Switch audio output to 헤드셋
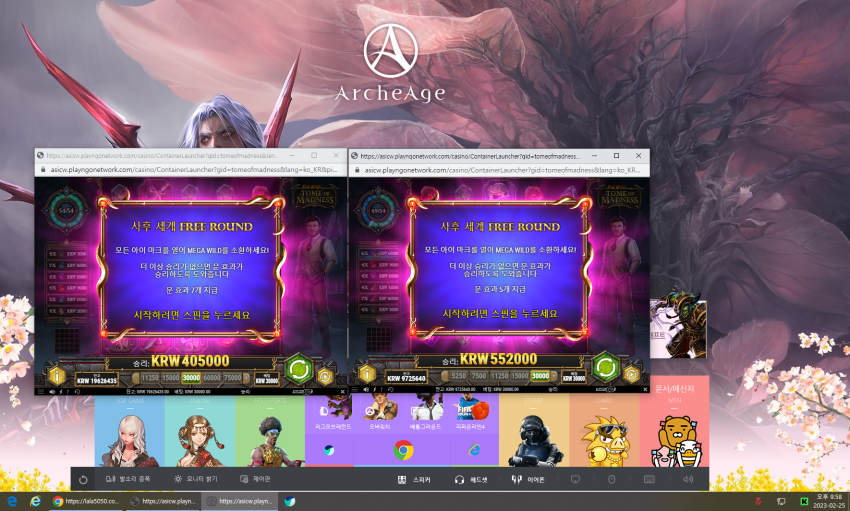850x511 pixels. pyautogui.click(x=471, y=480)
